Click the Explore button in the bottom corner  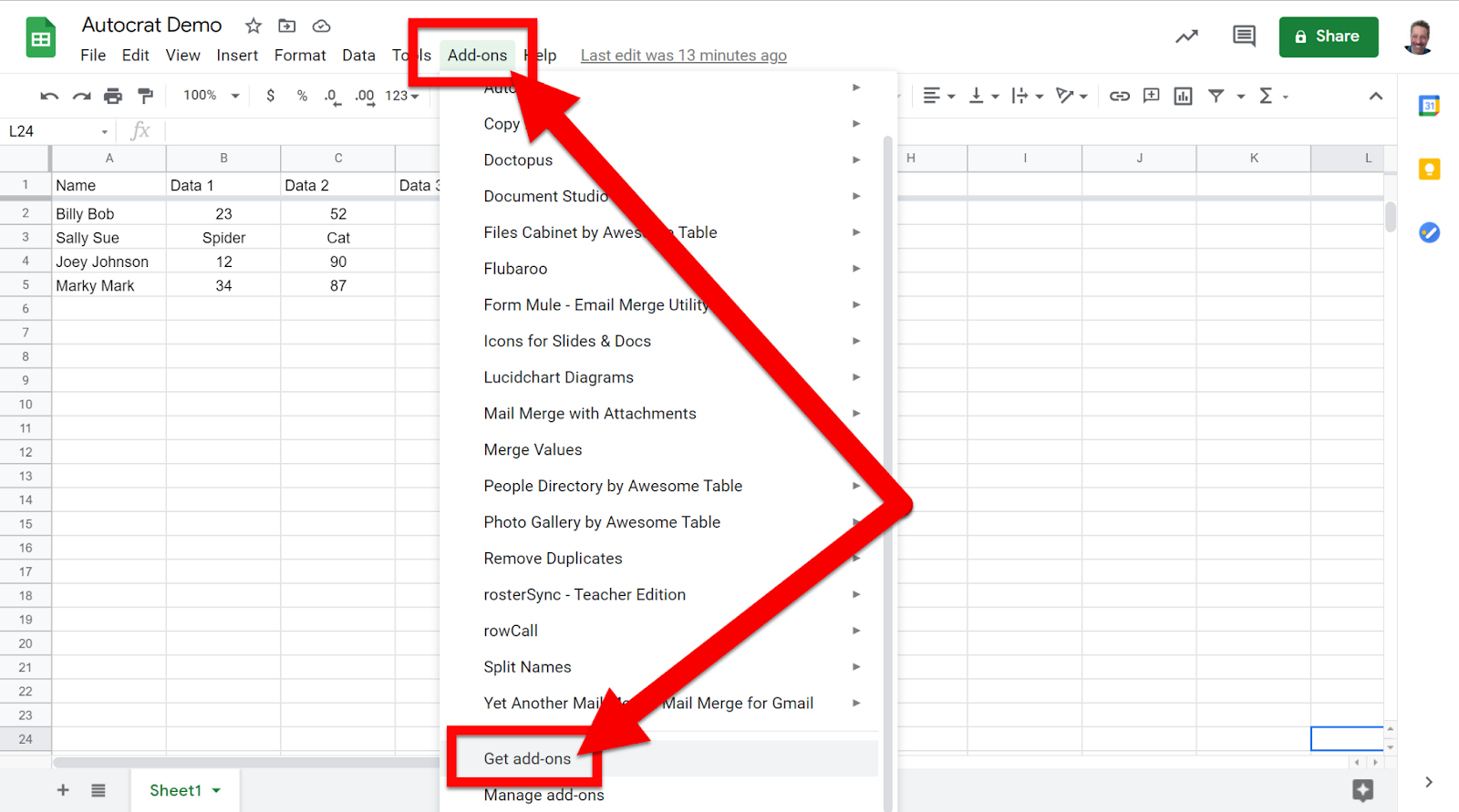[1362, 790]
